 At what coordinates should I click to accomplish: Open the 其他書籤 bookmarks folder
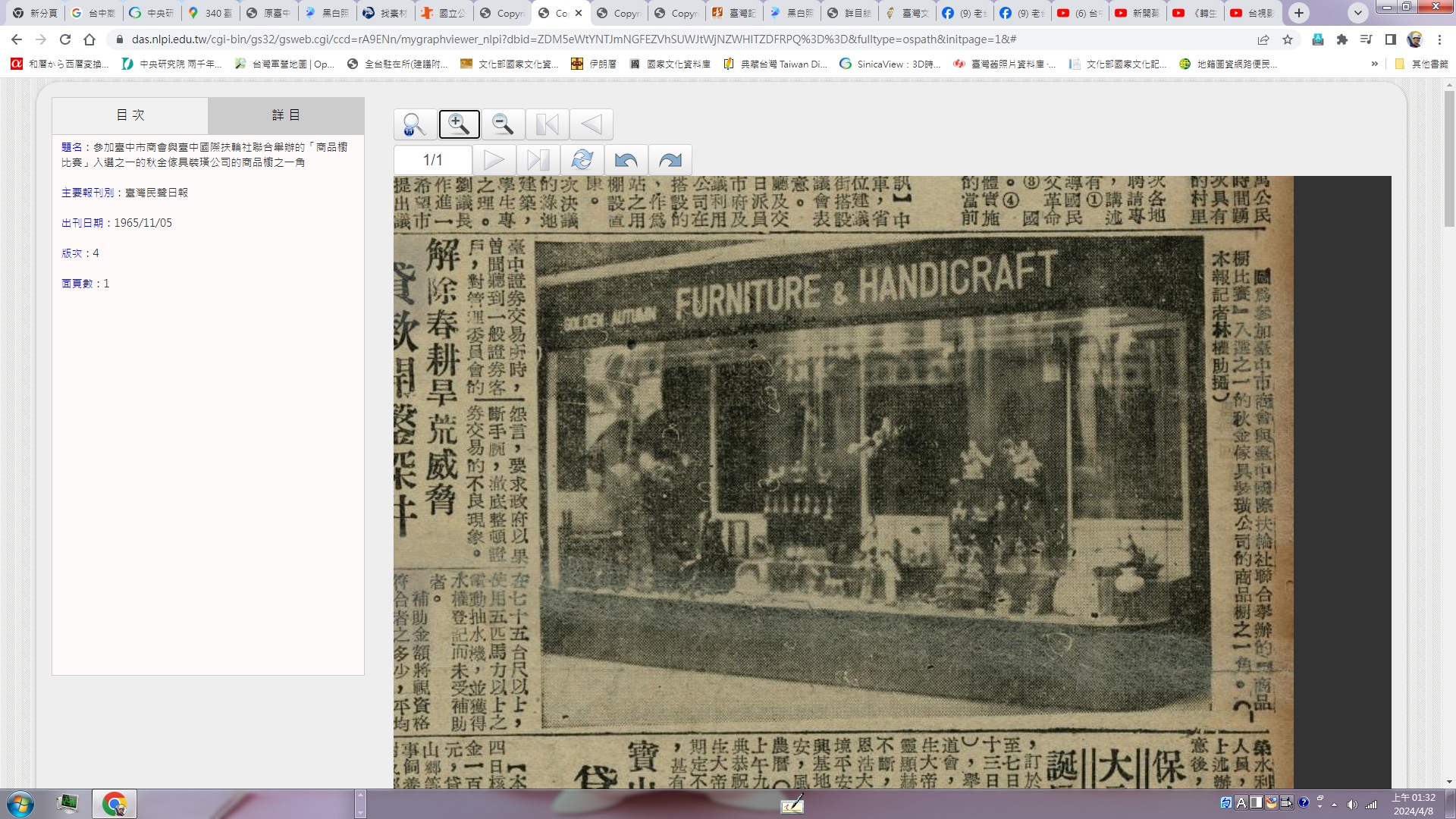coord(1421,64)
